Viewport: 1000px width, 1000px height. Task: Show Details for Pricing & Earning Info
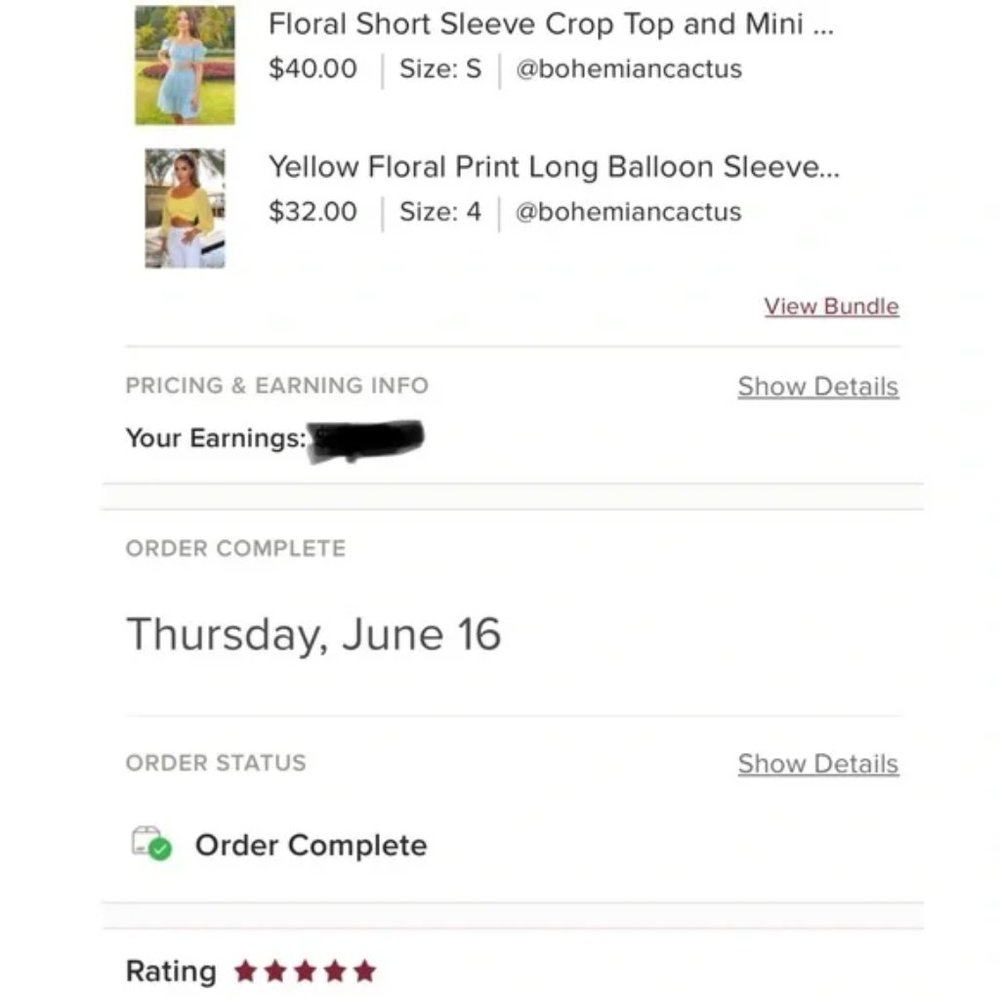818,387
